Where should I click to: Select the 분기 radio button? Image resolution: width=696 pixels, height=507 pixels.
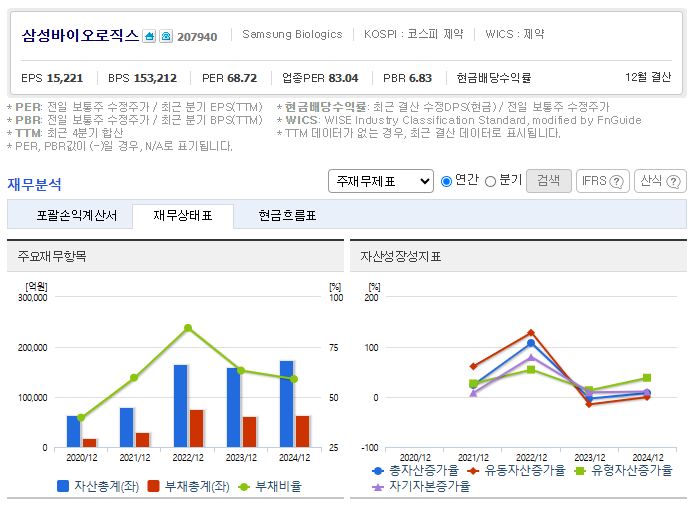point(490,181)
